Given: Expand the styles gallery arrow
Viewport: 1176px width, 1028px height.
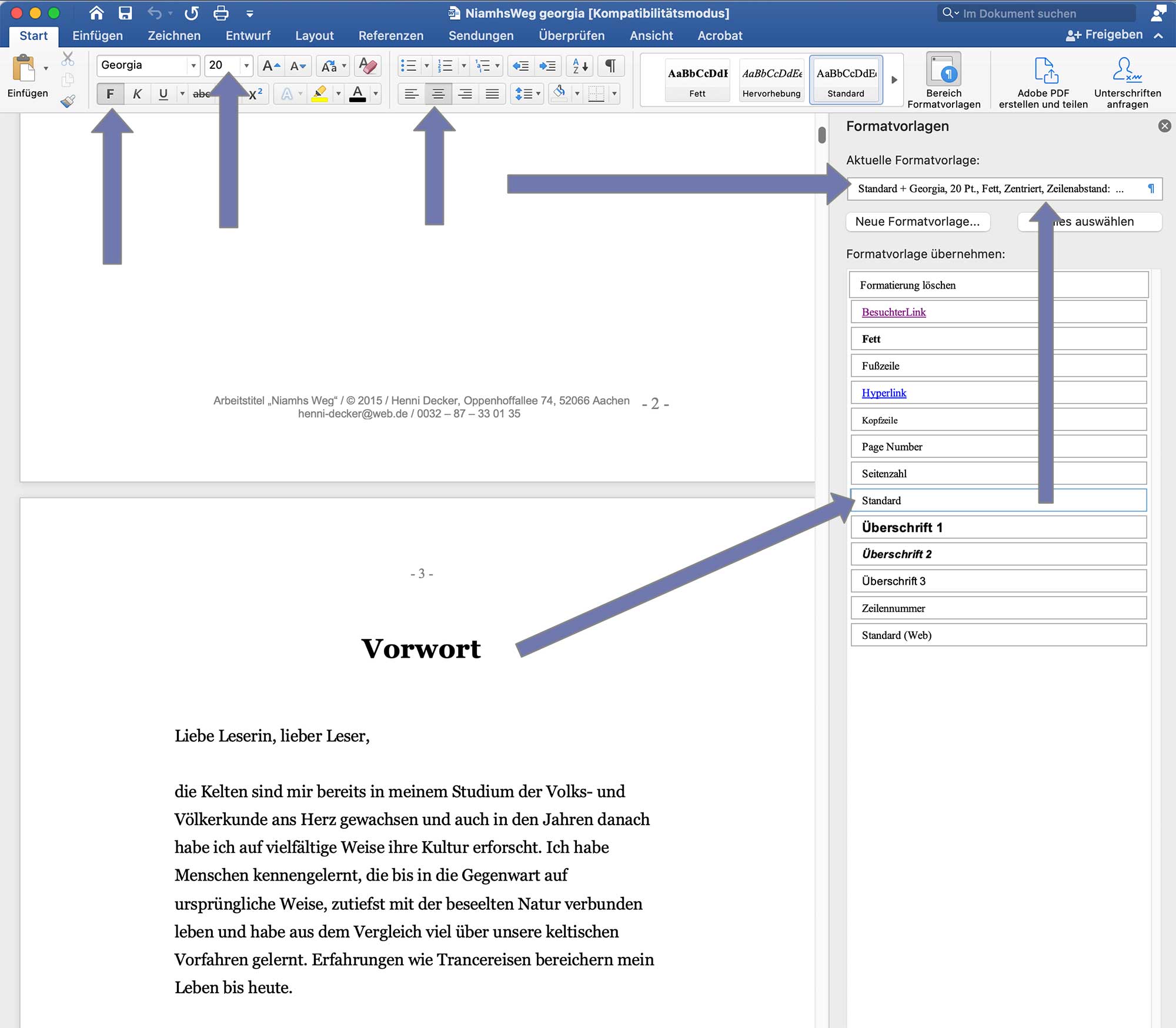Looking at the screenshot, I should pos(894,79).
